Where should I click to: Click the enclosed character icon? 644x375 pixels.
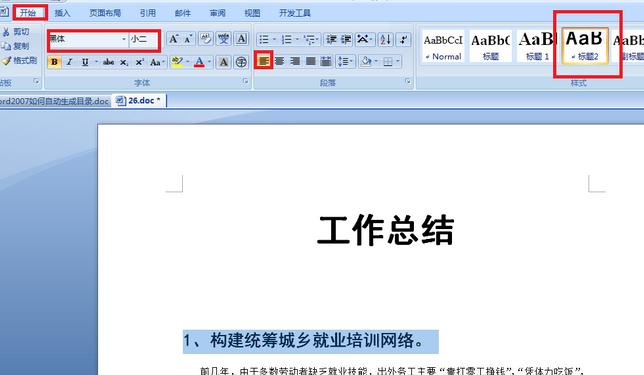click(x=242, y=62)
